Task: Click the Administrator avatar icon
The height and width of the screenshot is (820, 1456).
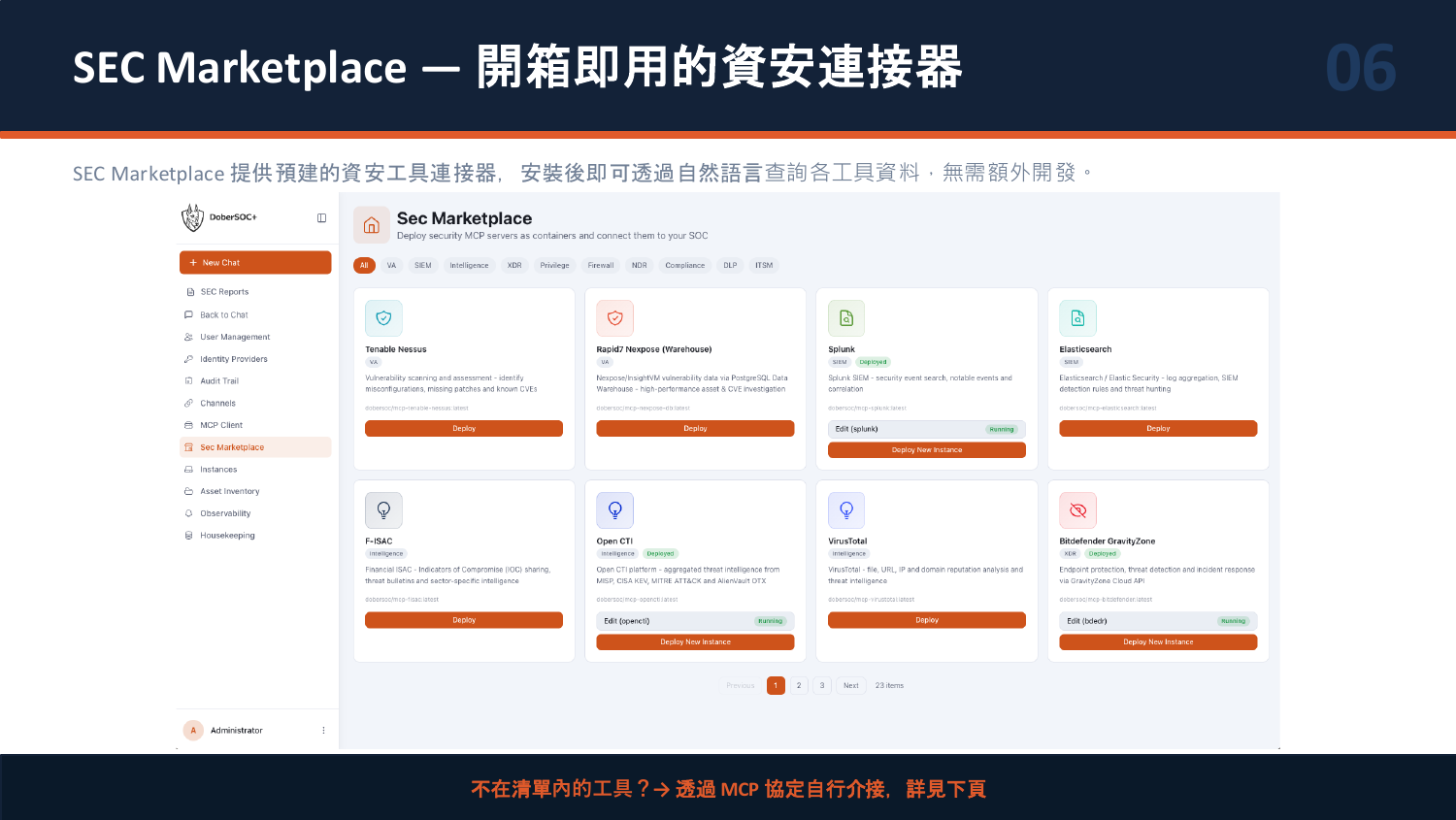Action: pyautogui.click(x=193, y=731)
